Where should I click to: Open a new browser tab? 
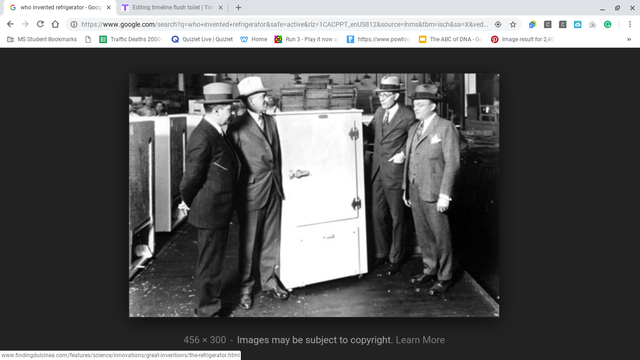238,7
